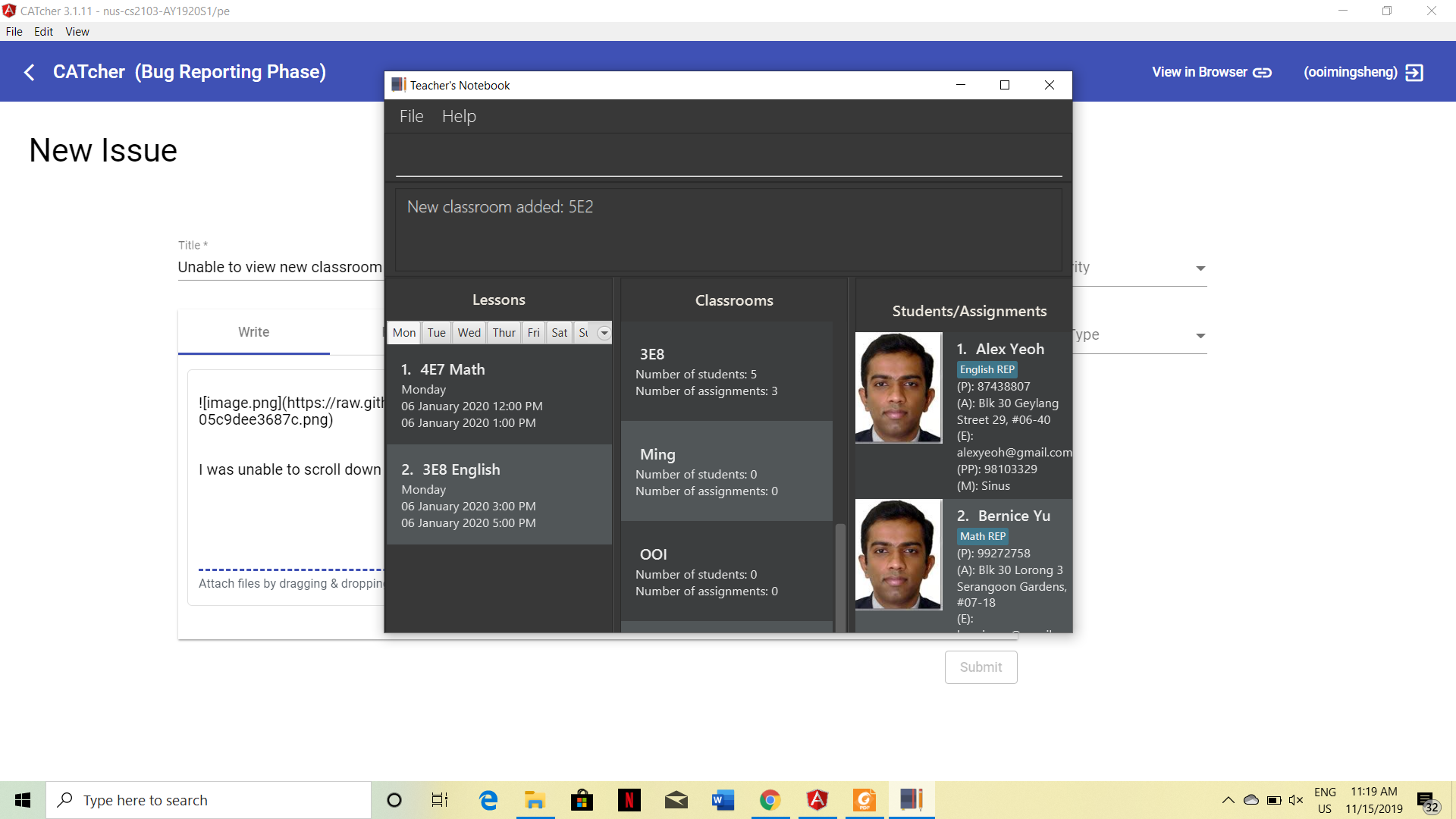Click the logout icon next to ooimingsheng

pos(1414,72)
